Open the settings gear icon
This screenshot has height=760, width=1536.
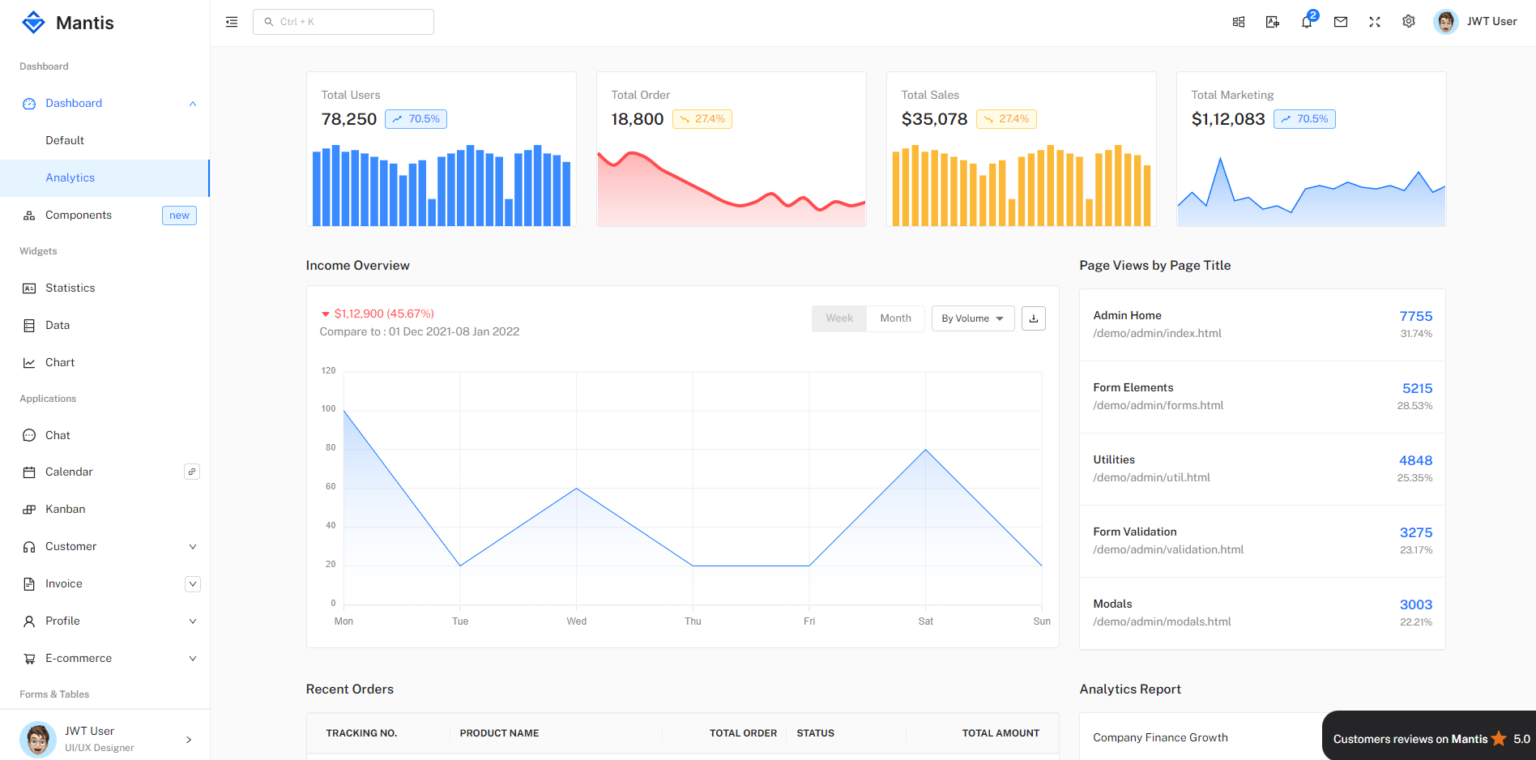(1408, 22)
